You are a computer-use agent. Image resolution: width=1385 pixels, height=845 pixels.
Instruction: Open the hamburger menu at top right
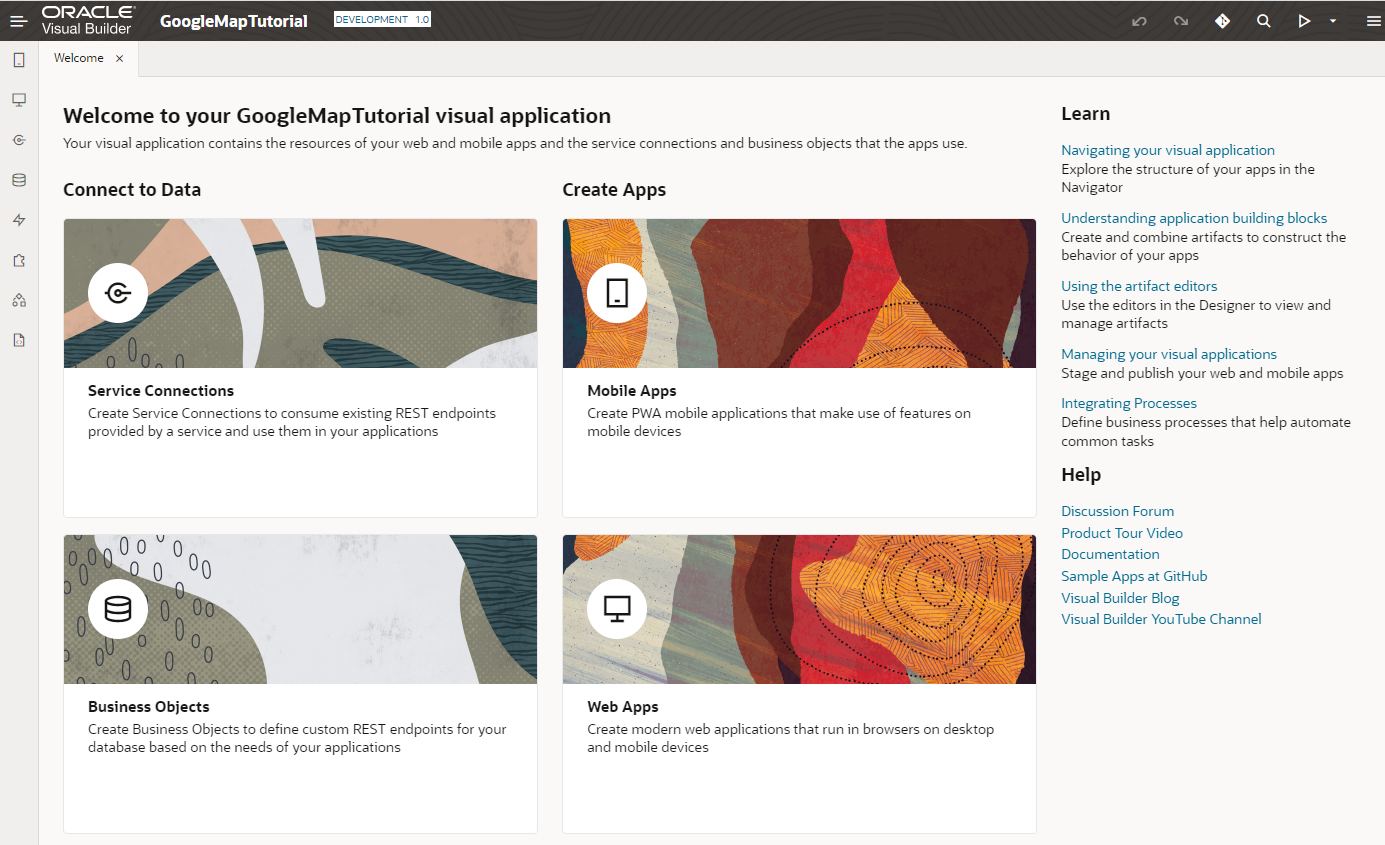pos(1372,21)
